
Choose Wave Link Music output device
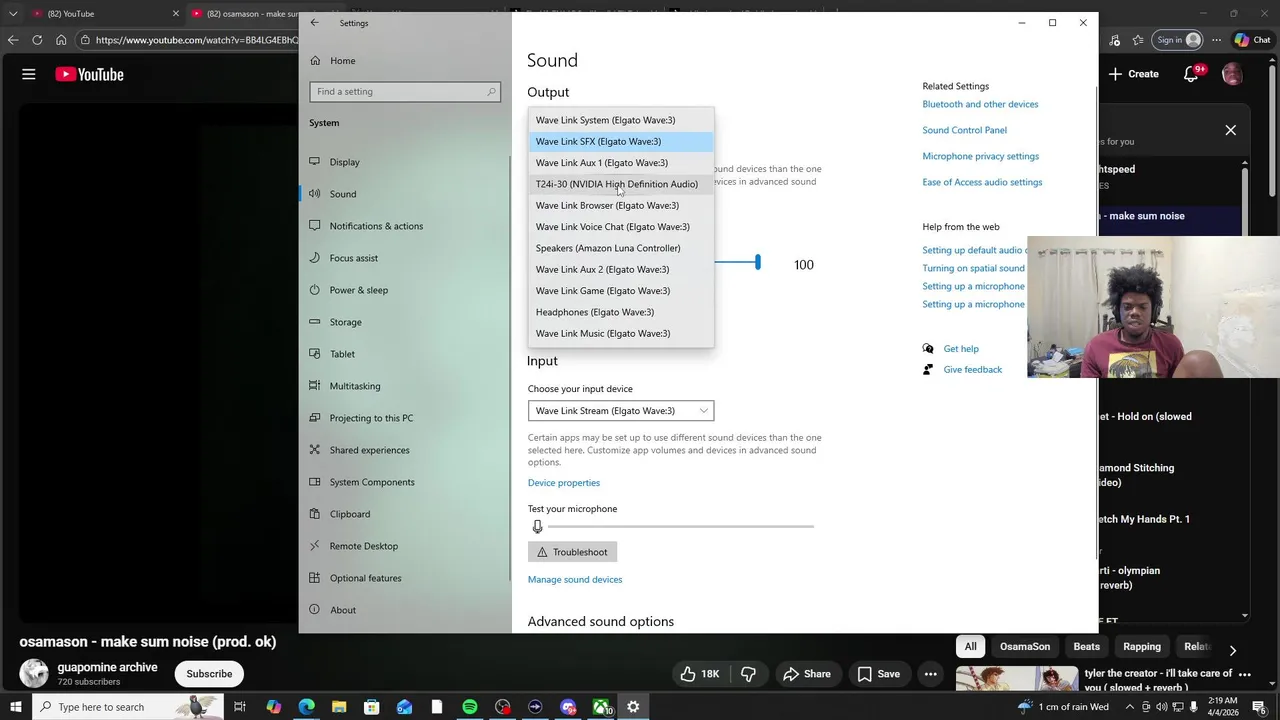pyautogui.click(x=621, y=334)
